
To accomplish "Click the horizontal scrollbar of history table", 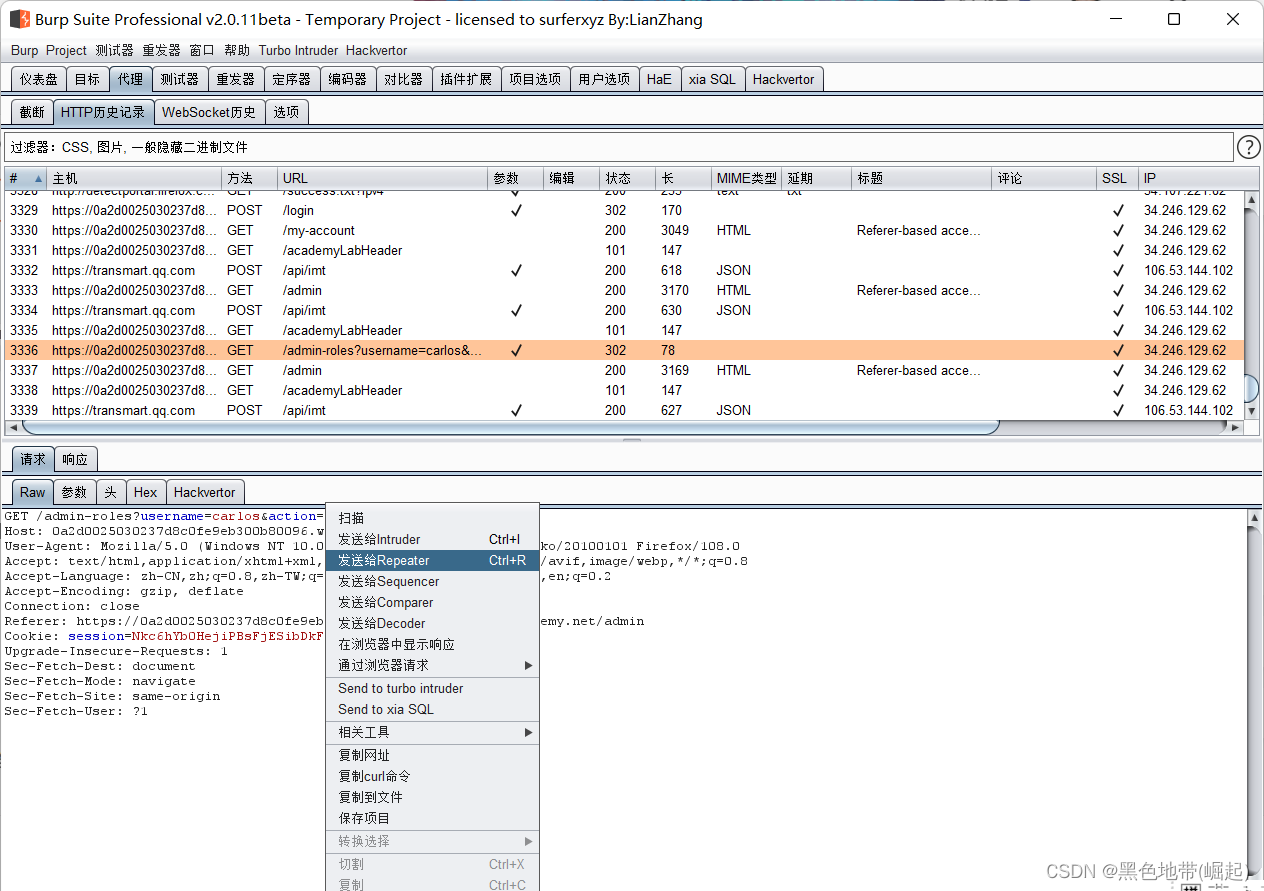I will [510, 427].
